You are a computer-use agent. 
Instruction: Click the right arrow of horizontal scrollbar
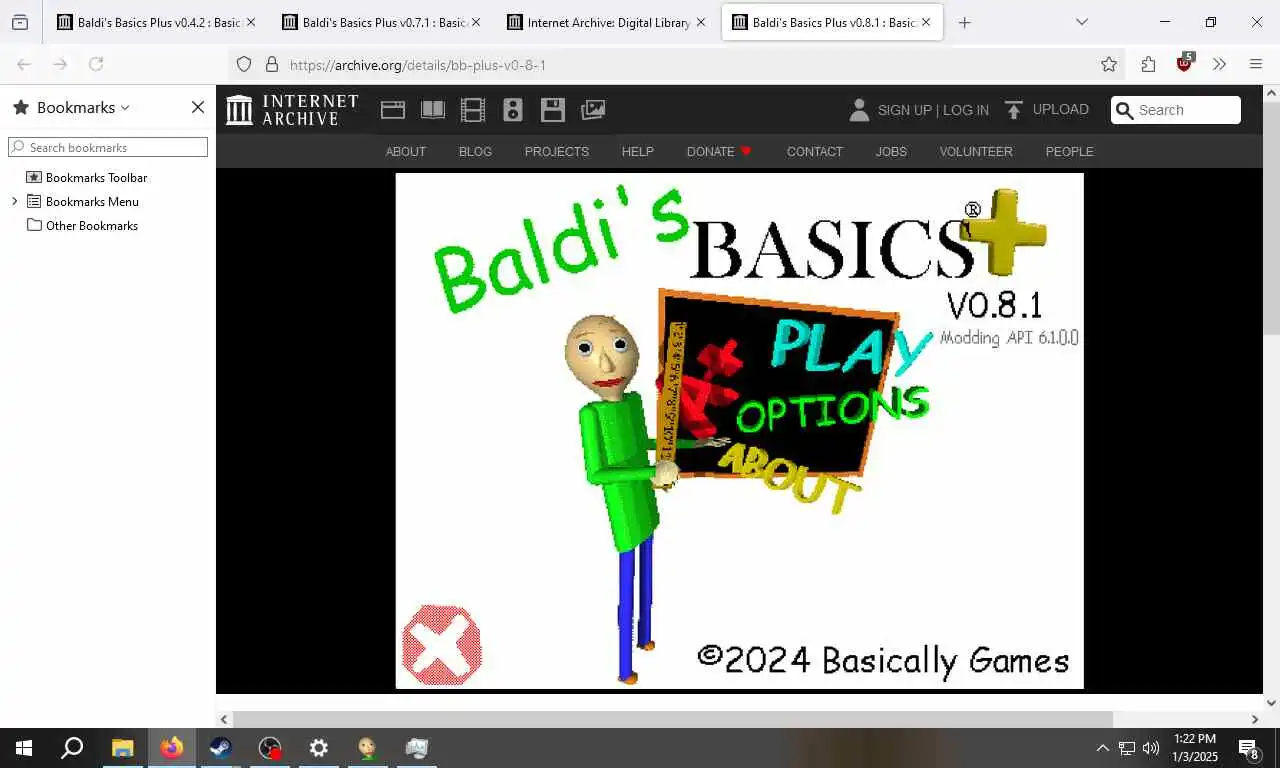1255,719
